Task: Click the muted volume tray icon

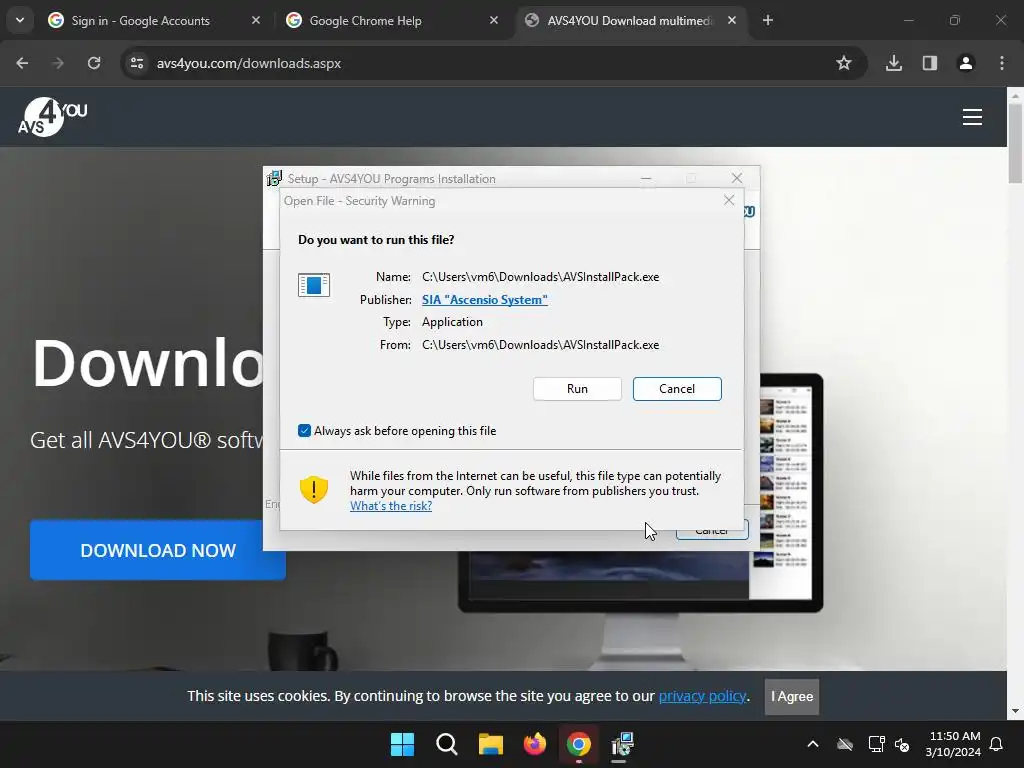Action: (x=903, y=744)
